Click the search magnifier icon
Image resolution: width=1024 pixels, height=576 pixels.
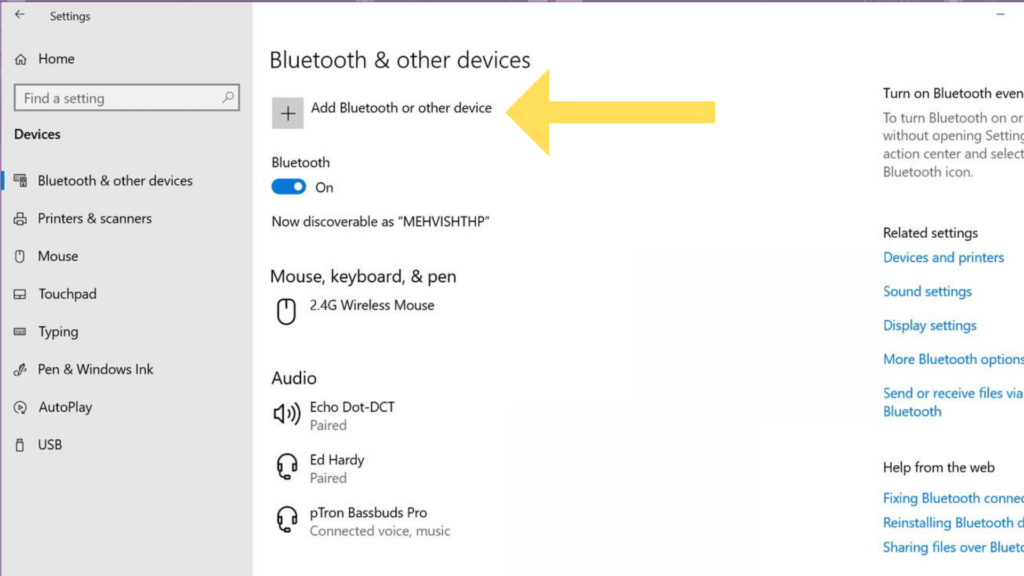pyautogui.click(x=228, y=97)
